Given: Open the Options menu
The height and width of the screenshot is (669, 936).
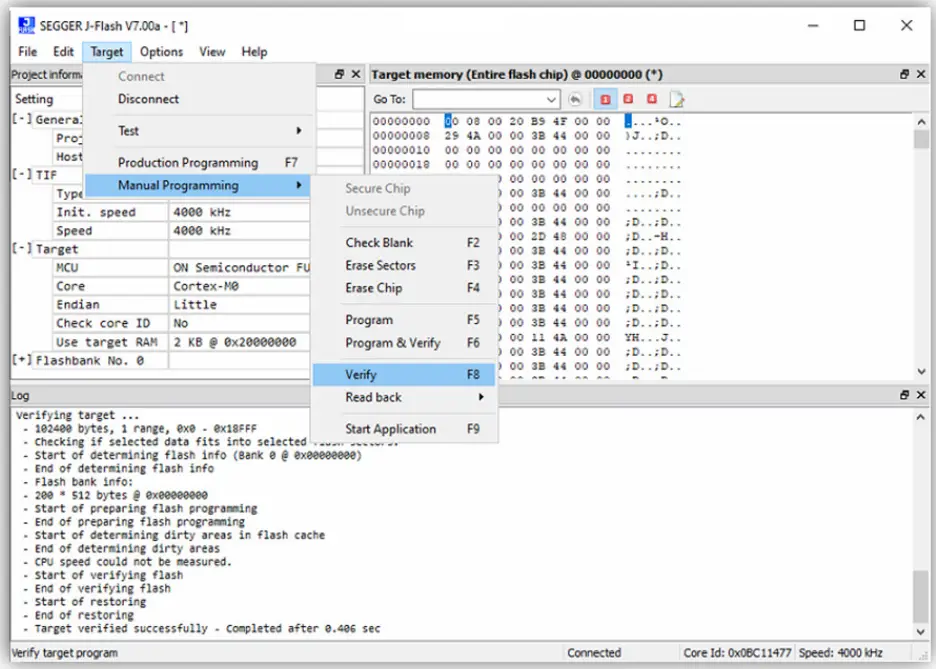Looking at the screenshot, I should pyautogui.click(x=161, y=51).
